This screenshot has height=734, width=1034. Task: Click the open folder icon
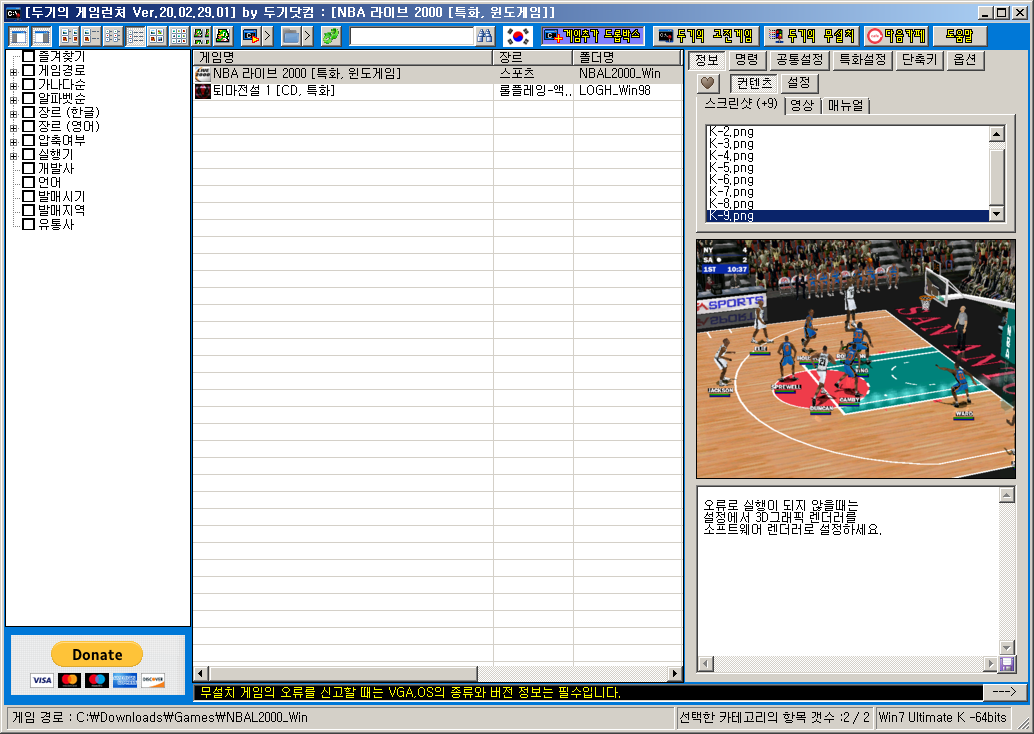(291, 36)
